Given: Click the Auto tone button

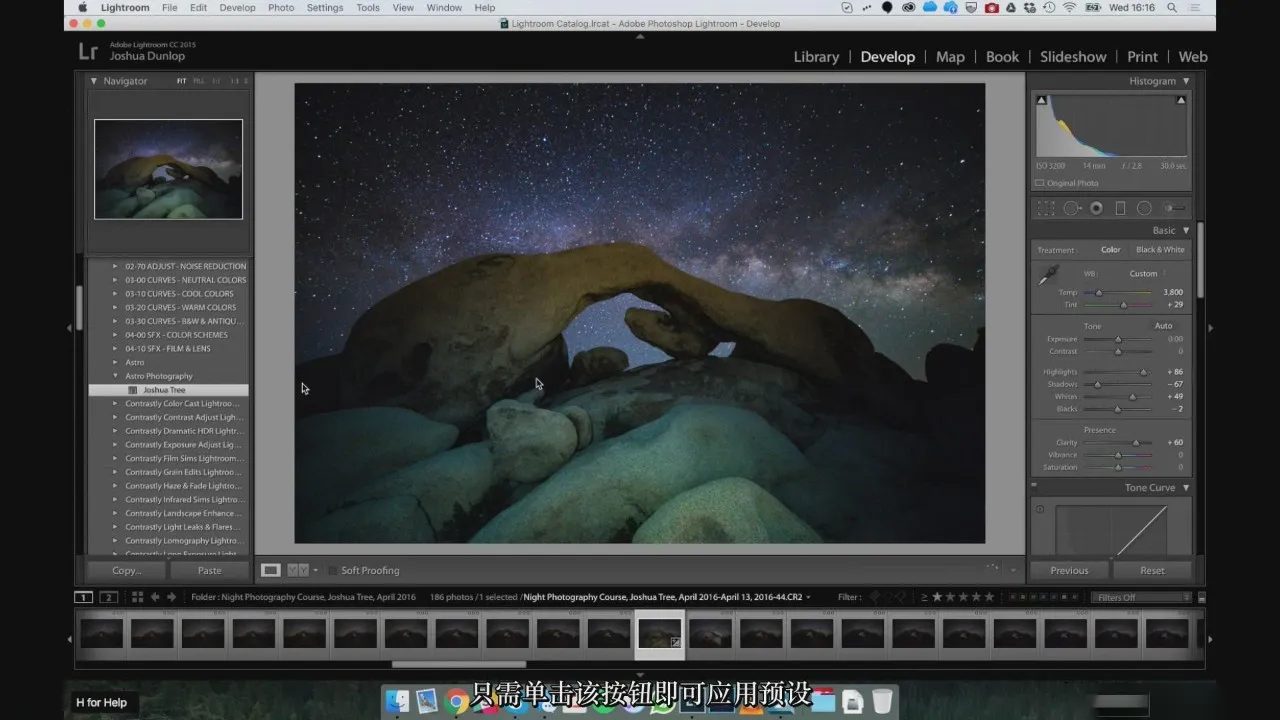Looking at the screenshot, I should (1163, 326).
